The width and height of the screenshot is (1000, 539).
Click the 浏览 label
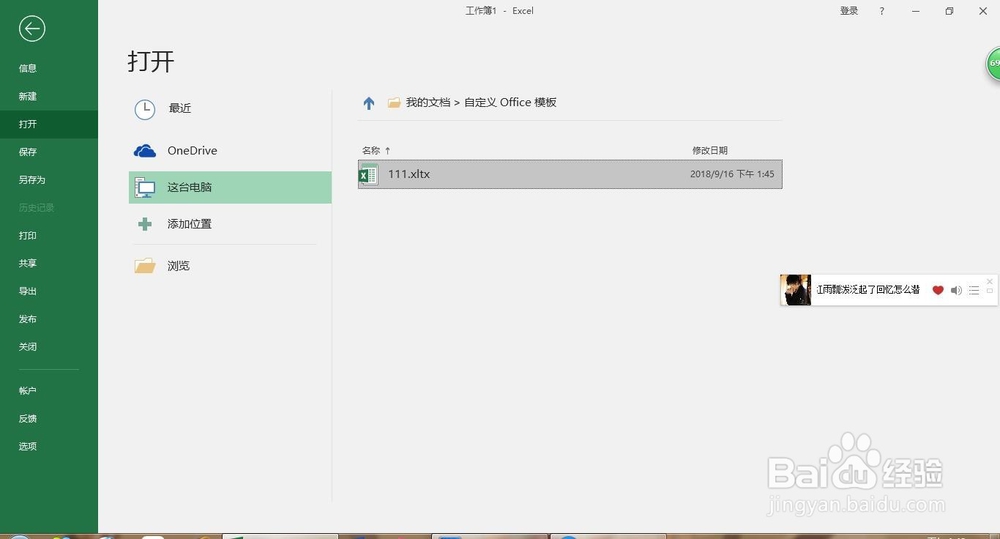pyautogui.click(x=179, y=266)
